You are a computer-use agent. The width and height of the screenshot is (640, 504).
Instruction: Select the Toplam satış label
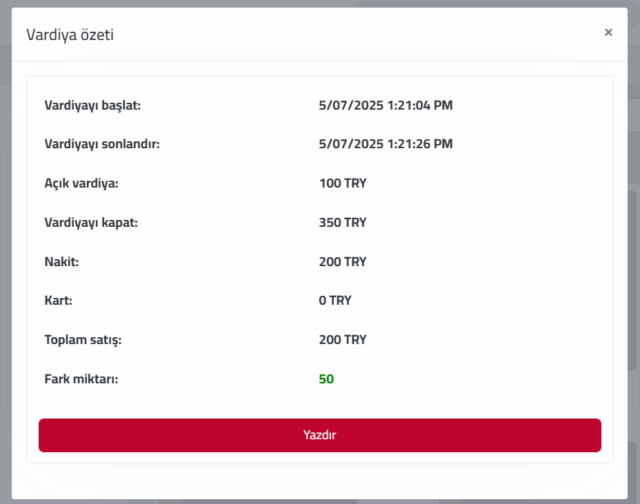(x=82, y=340)
